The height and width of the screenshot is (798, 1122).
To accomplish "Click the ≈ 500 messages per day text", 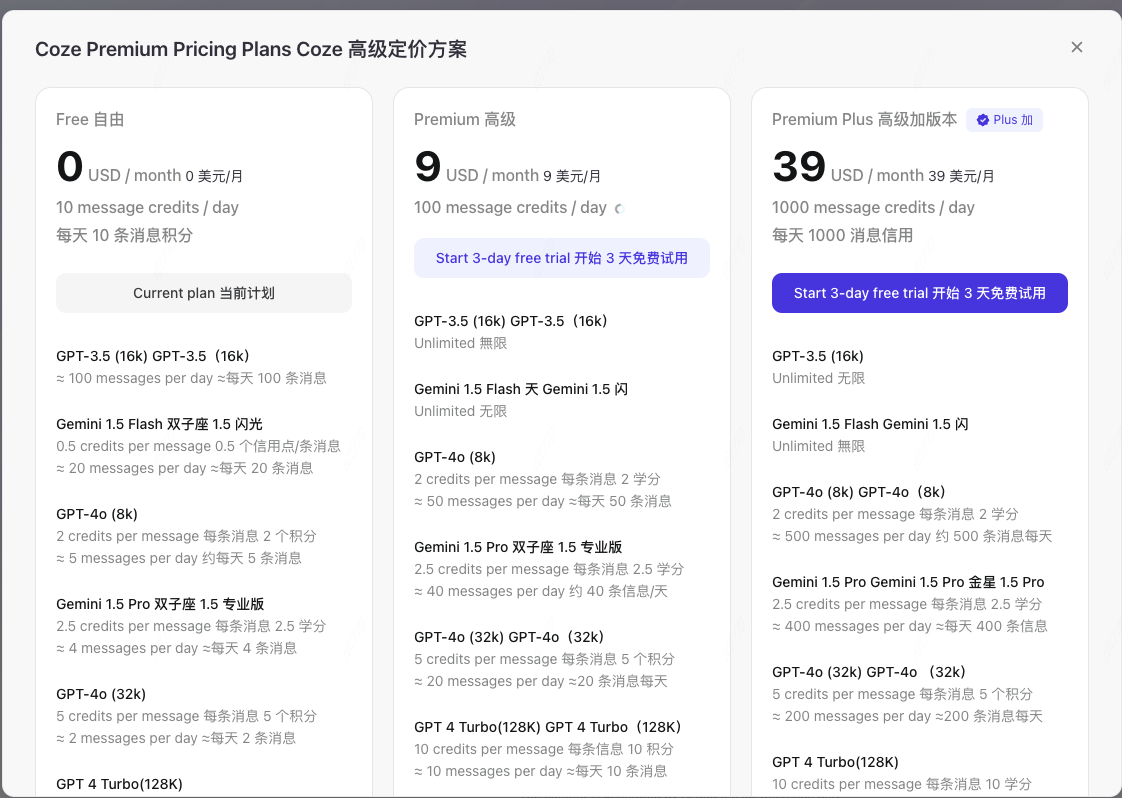I will [x=912, y=537].
